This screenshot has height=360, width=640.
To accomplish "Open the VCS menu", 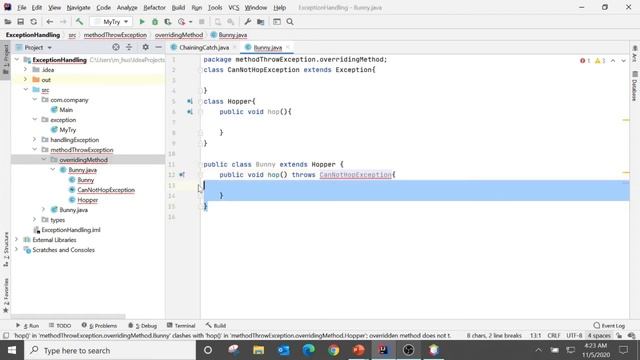I will [x=233, y=7].
